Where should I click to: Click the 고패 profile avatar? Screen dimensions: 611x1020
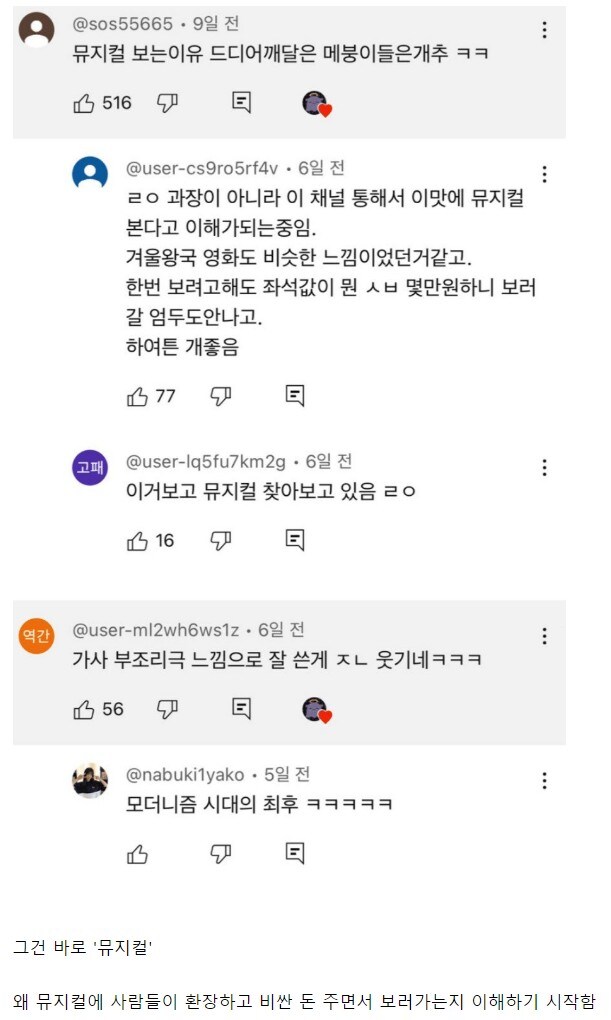(88, 468)
